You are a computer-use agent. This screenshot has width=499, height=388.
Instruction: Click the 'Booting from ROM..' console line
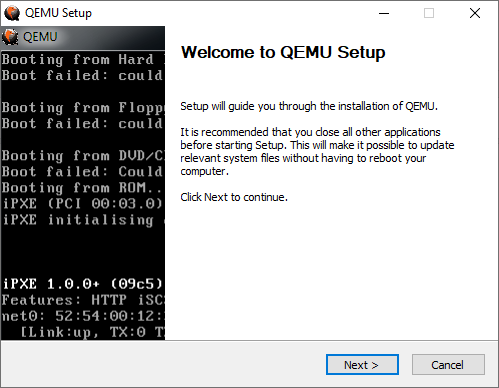pos(82,188)
